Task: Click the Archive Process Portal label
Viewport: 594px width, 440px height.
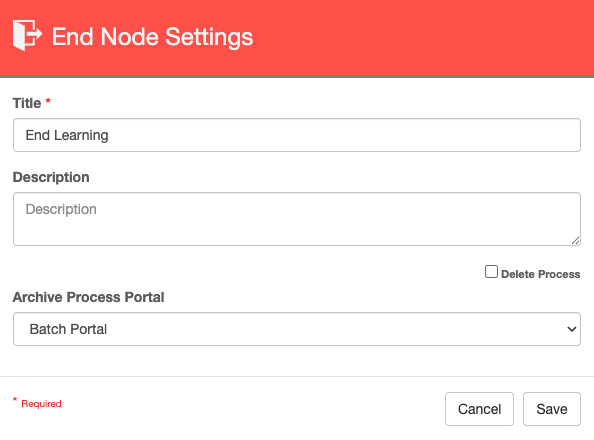Action: pos(88,297)
